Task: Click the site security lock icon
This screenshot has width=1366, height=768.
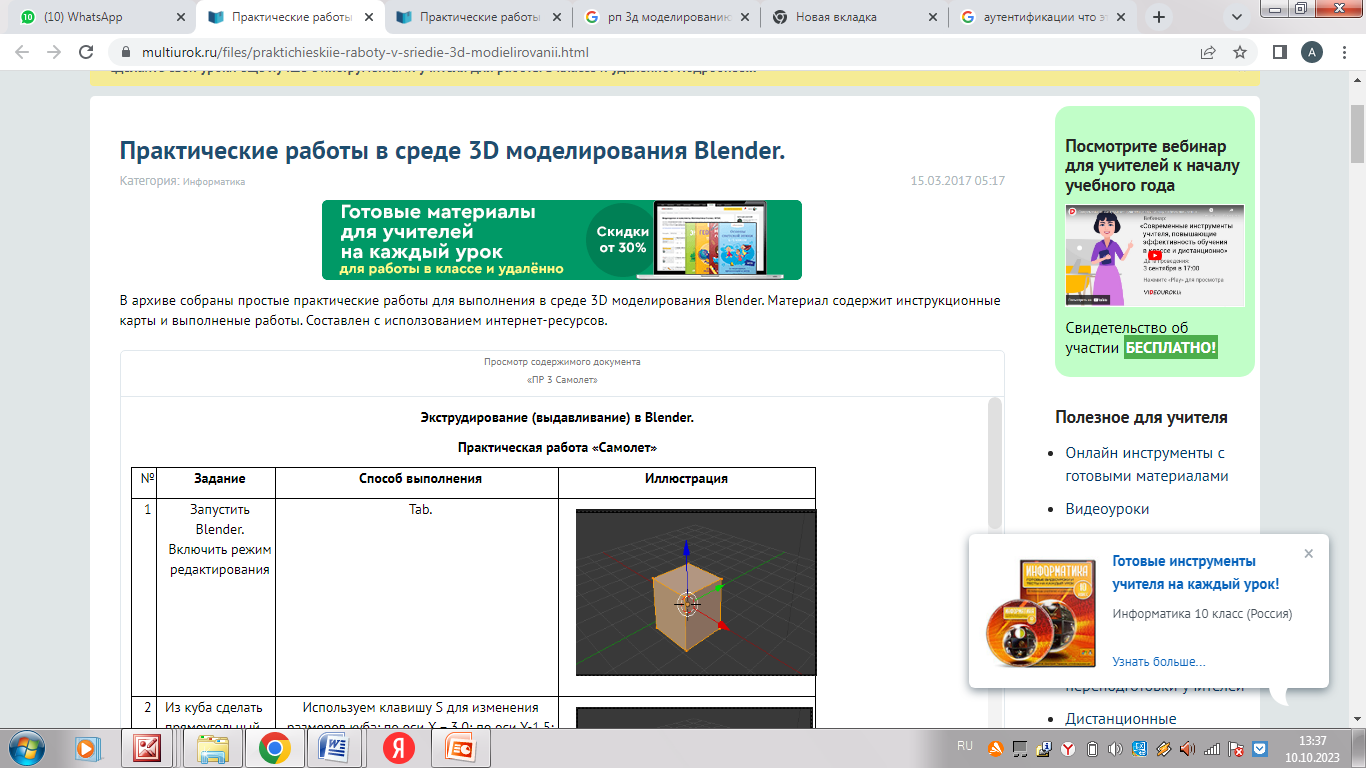Action: click(x=126, y=52)
